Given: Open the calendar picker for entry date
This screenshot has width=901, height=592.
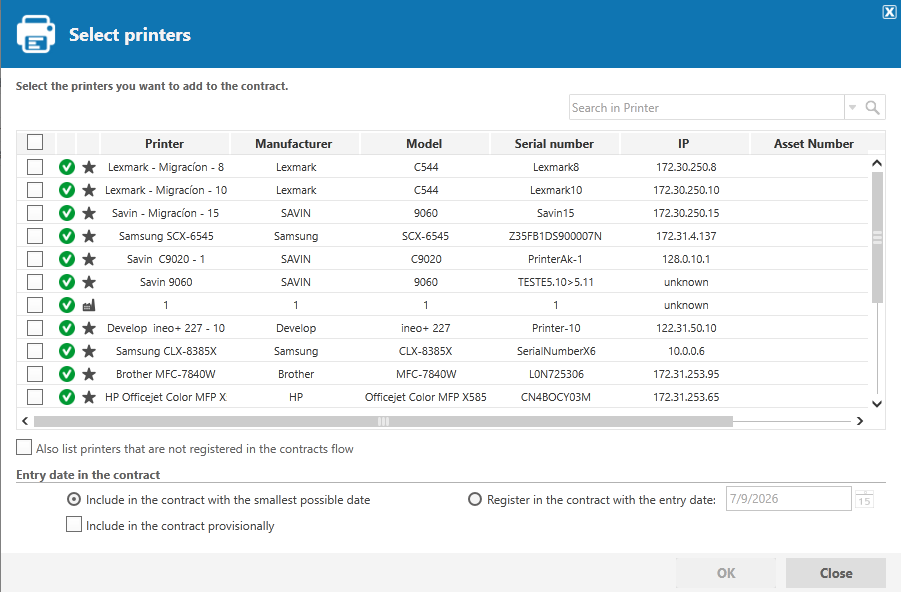Looking at the screenshot, I should 864,499.
